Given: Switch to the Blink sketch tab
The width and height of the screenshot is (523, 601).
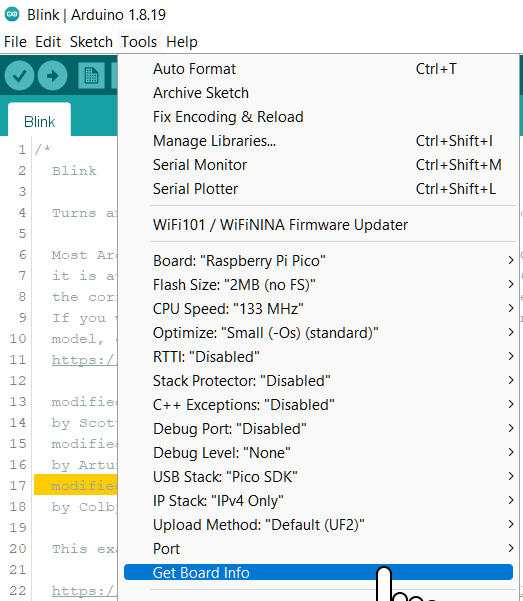Looking at the screenshot, I should coord(39,121).
